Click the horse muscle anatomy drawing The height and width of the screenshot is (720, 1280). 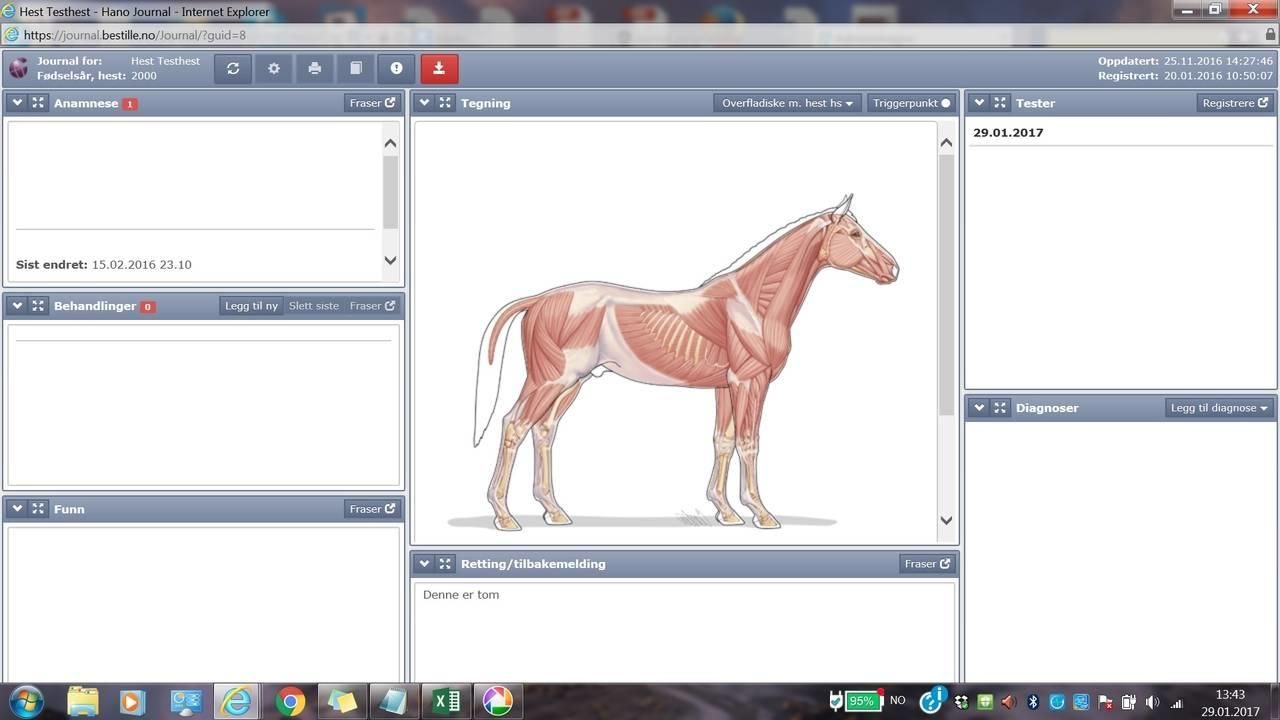(x=686, y=360)
